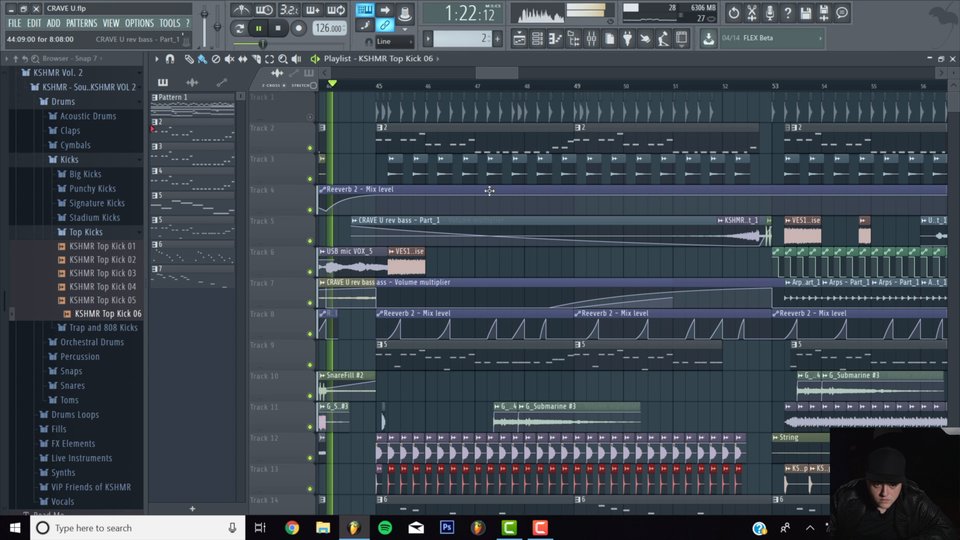Open the EDIT menu
Image resolution: width=960 pixels, height=540 pixels.
(x=34, y=23)
